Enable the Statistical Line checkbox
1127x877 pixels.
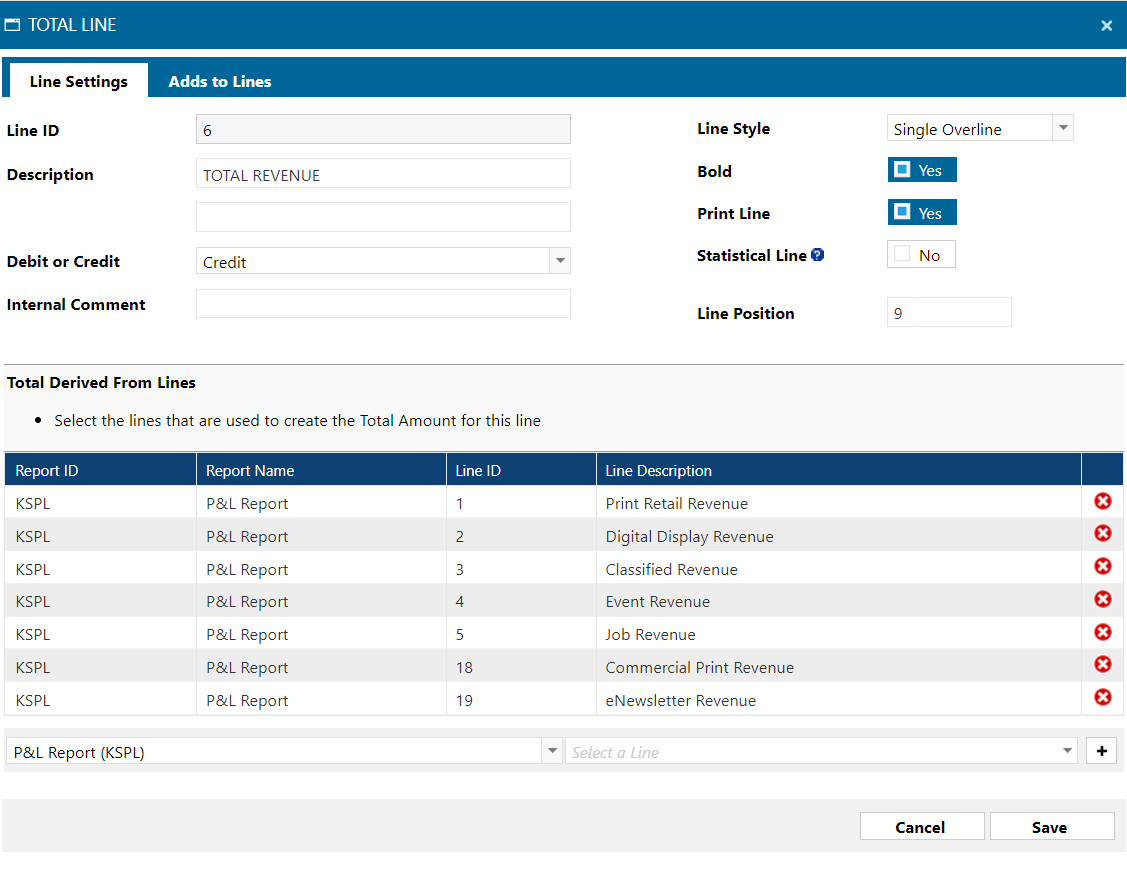tap(921, 255)
